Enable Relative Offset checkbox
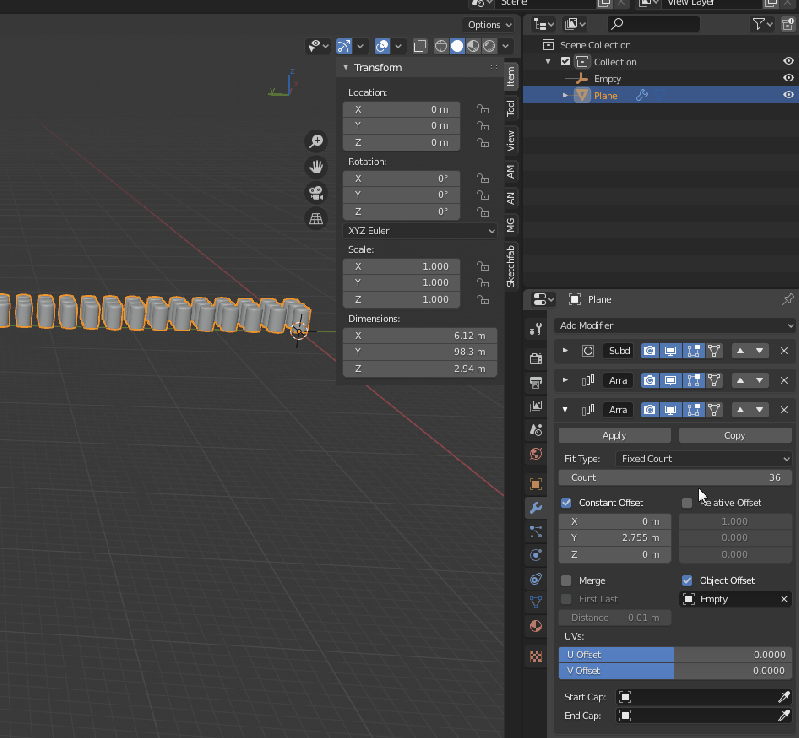This screenshot has height=738, width=799. tap(687, 503)
